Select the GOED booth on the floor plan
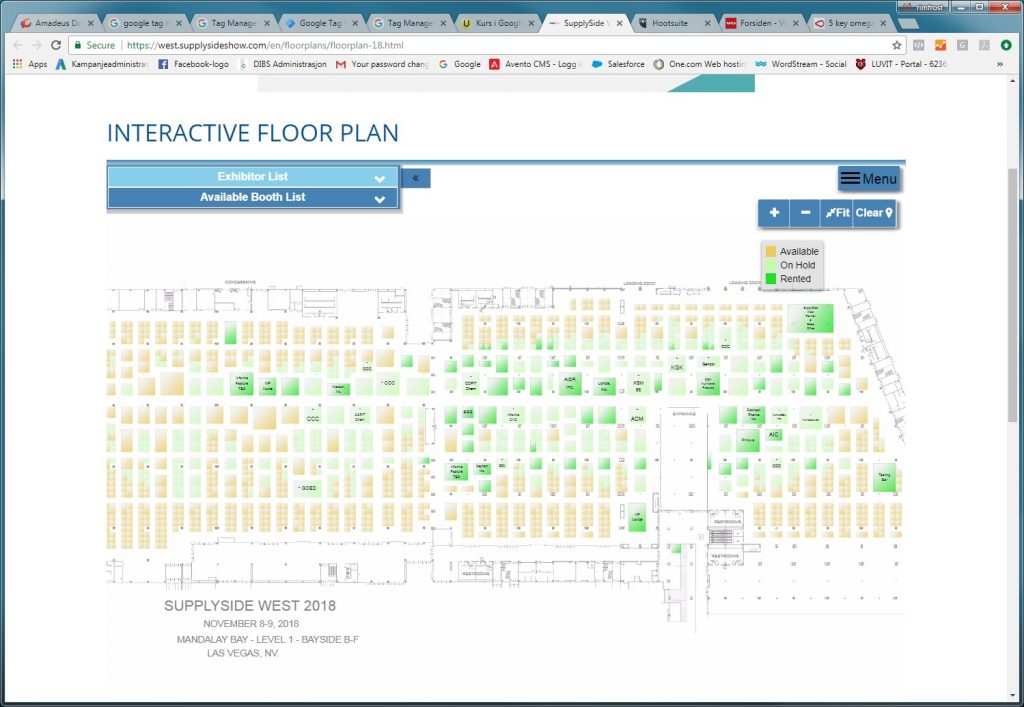This screenshot has width=1024, height=707. point(307,488)
